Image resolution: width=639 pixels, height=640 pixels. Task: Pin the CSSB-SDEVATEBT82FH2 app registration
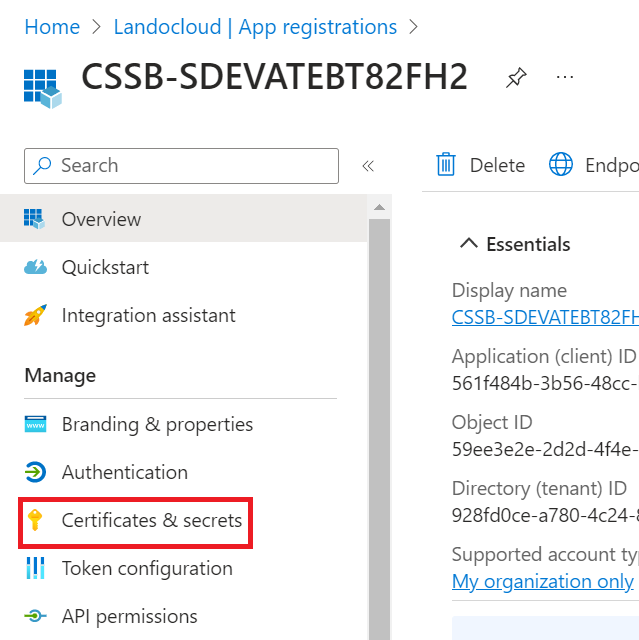(516, 78)
